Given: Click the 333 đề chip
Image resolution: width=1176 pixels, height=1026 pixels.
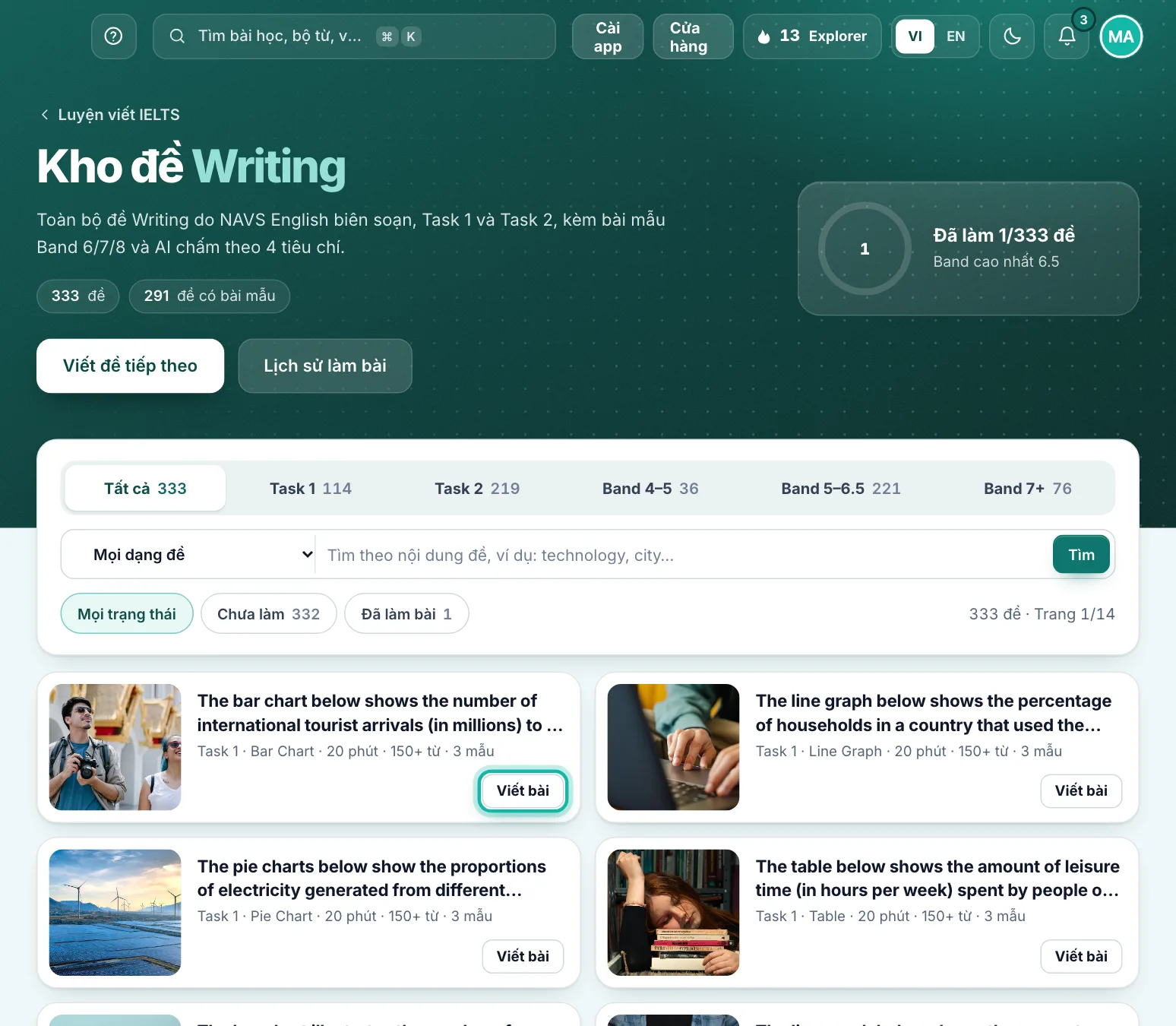Looking at the screenshot, I should pyautogui.click(x=78, y=296).
